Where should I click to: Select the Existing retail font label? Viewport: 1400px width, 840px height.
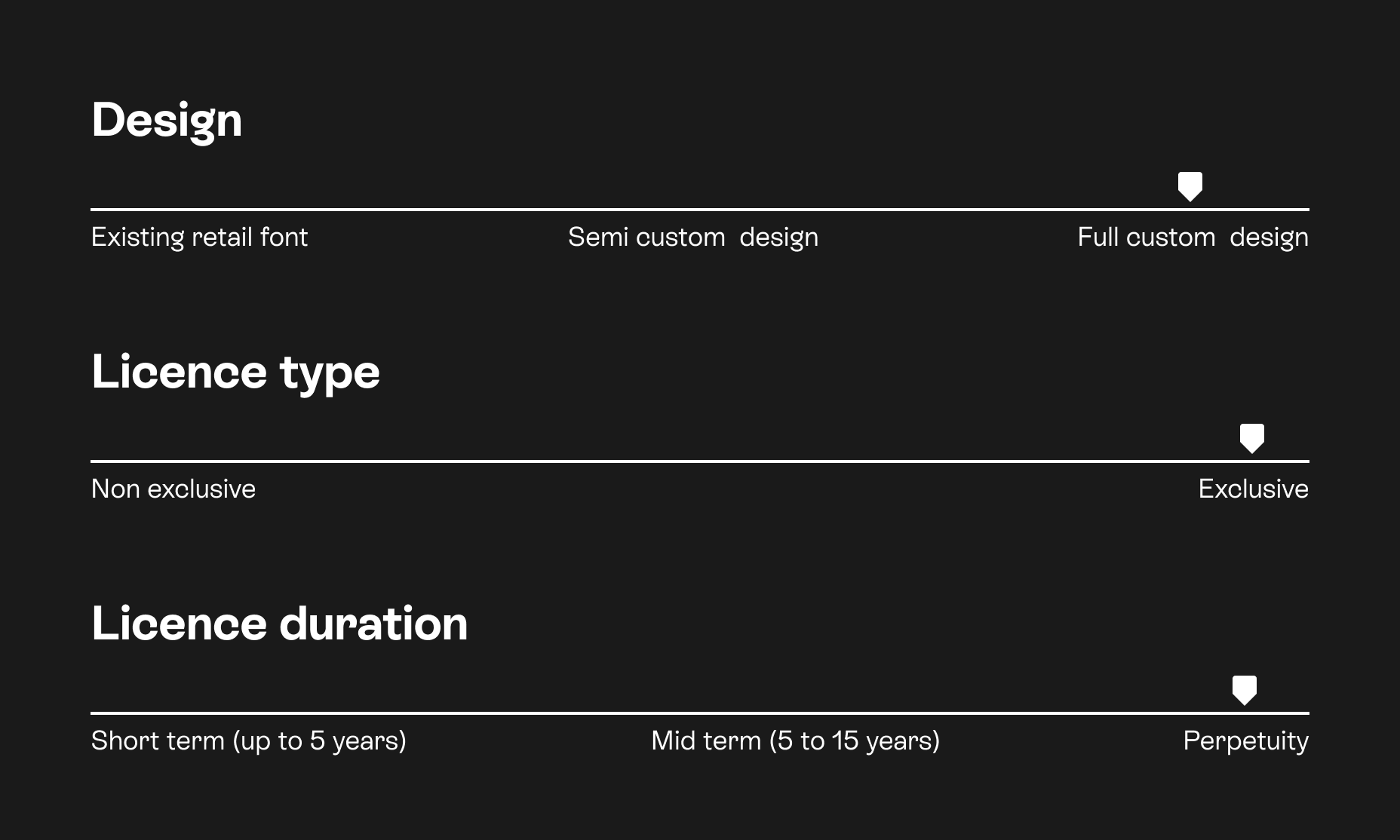[x=199, y=238]
